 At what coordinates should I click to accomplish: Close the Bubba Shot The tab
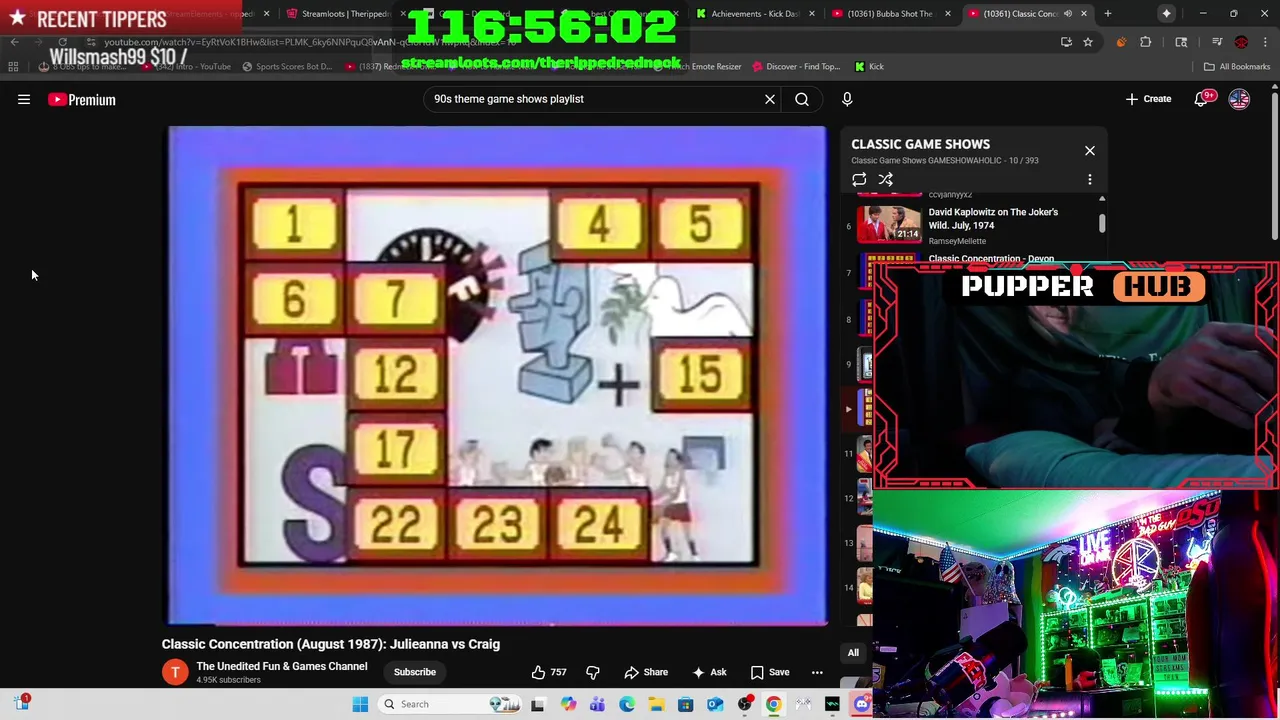click(x=947, y=14)
